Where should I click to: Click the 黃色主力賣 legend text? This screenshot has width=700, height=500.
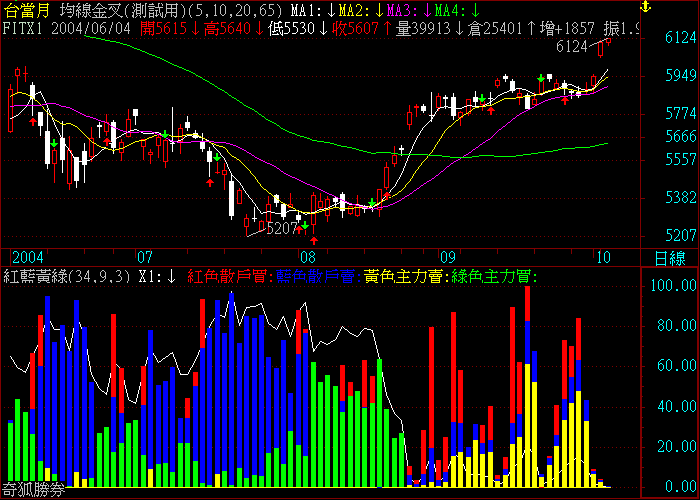[x=405, y=276]
